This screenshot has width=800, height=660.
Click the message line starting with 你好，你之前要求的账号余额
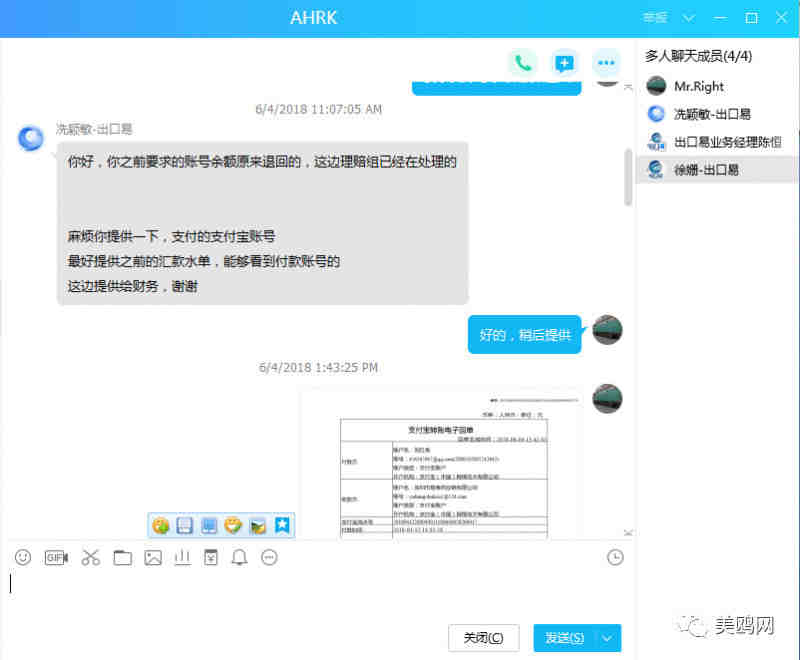click(262, 162)
